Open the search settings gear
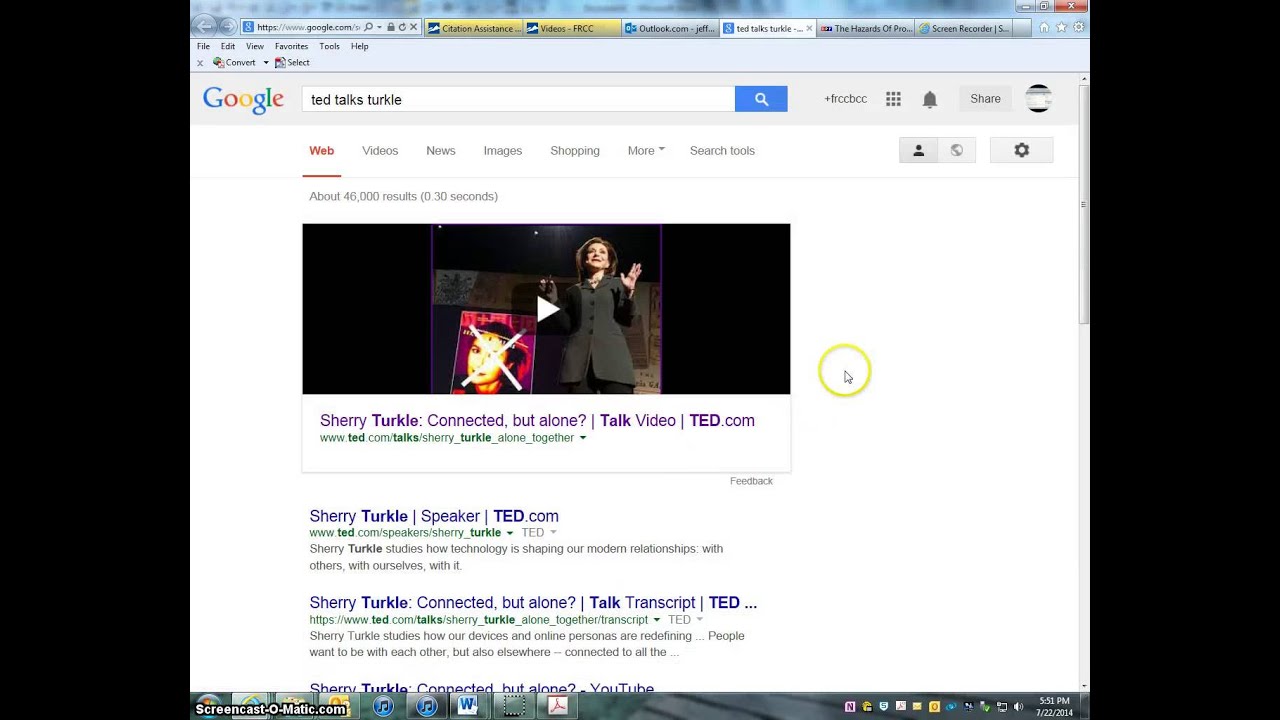This screenshot has height=720, width=1280. click(1021, 150)
